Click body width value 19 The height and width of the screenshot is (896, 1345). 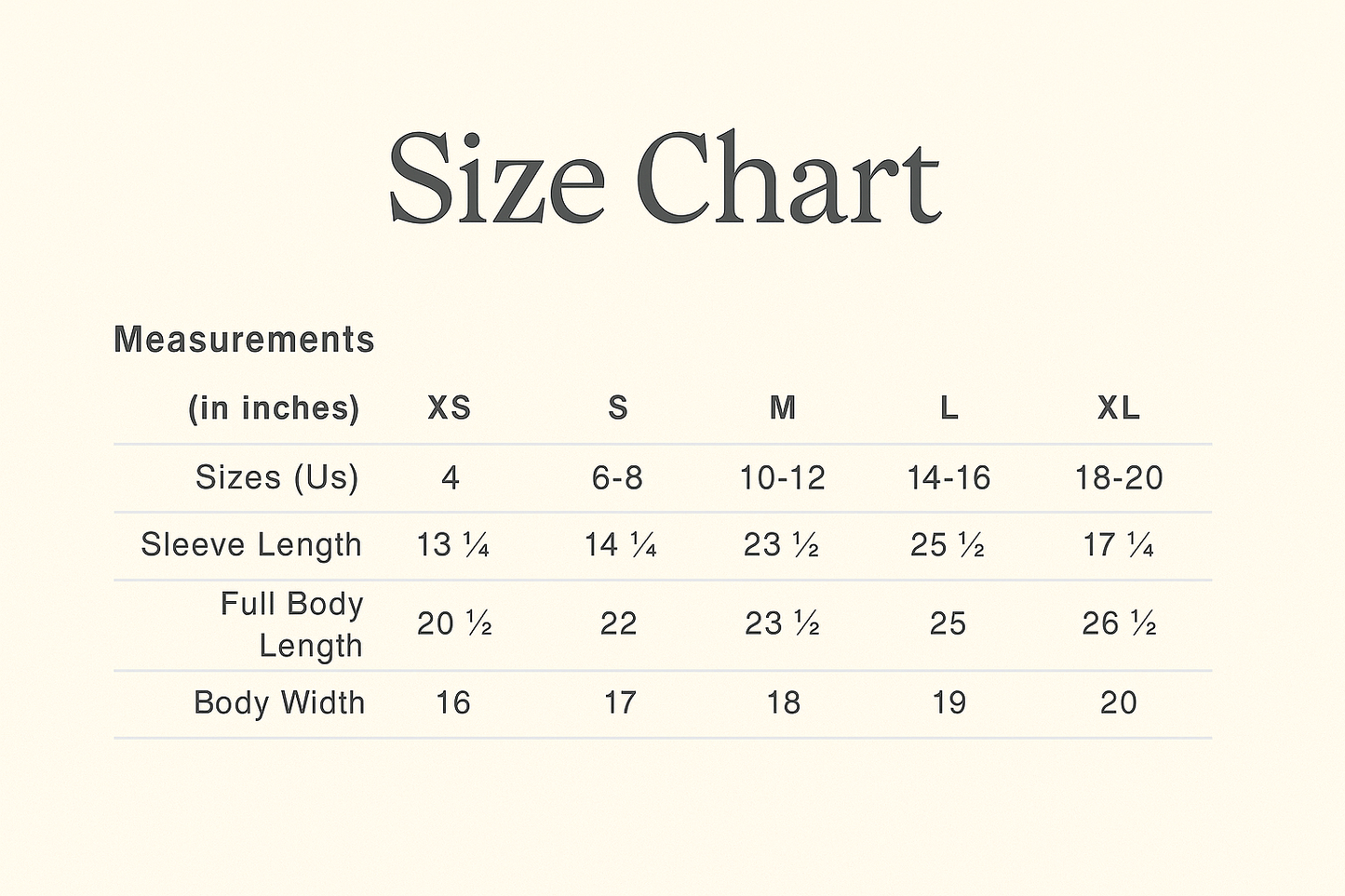(x=948, y=702)
